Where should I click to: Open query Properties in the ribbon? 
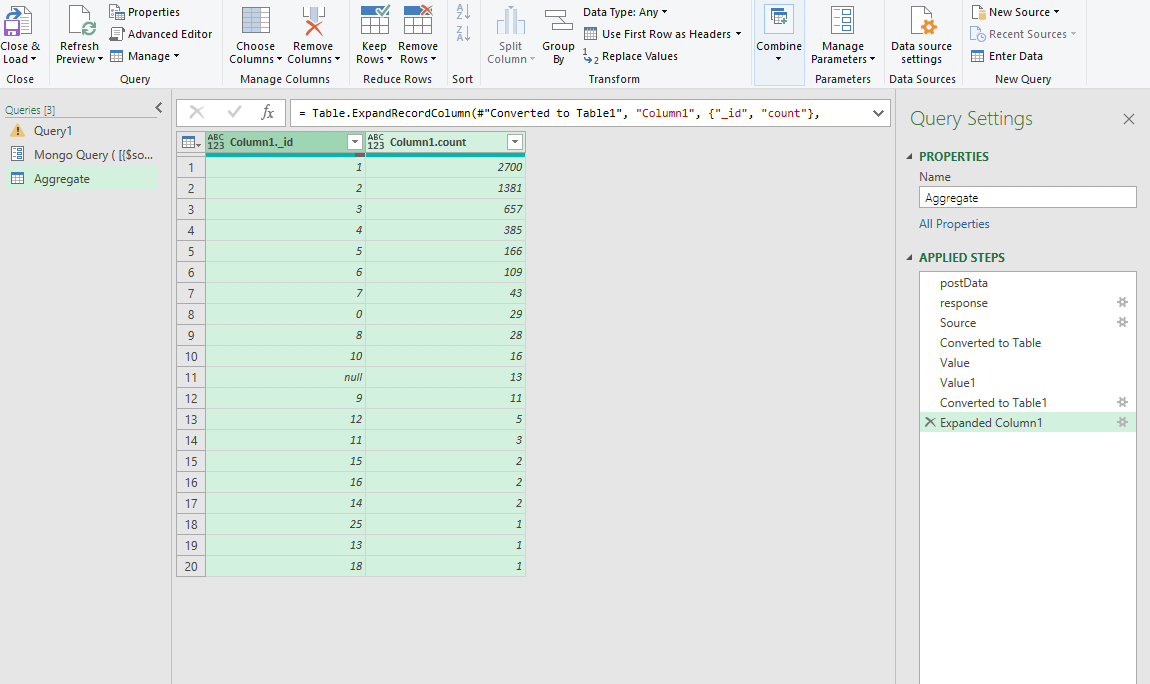pyautogui.click(x=144, y=12)
